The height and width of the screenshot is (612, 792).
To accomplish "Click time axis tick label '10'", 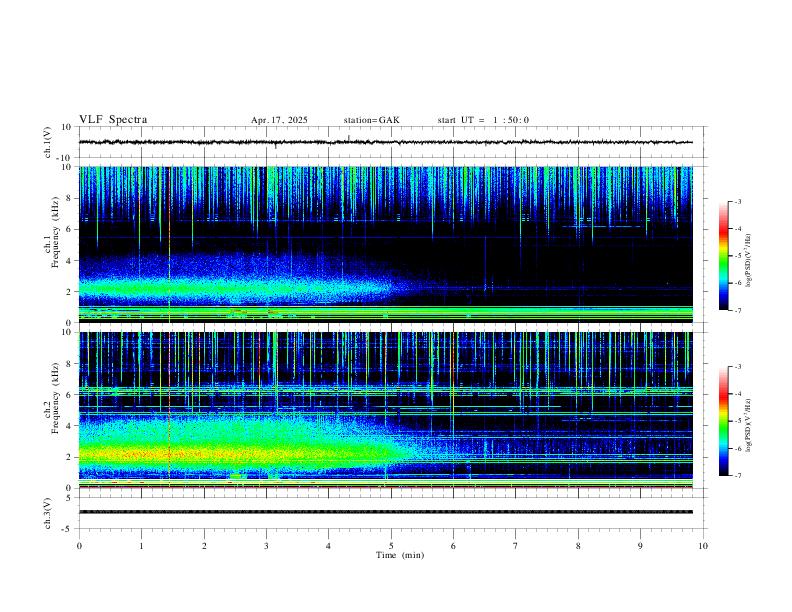I will 703,546.
